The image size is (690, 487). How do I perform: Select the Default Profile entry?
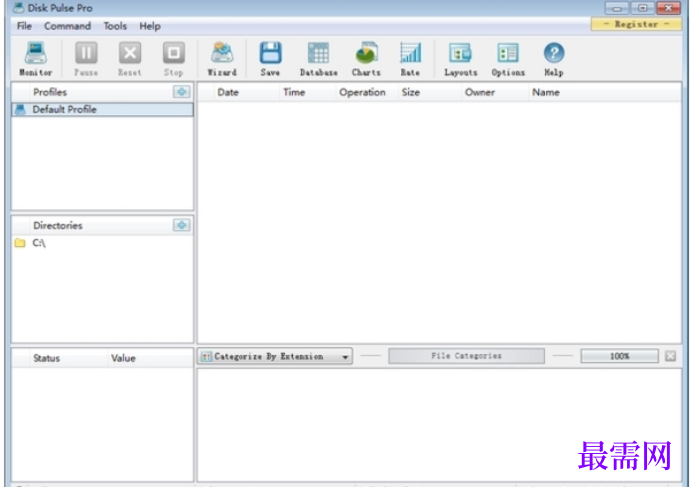102,110
